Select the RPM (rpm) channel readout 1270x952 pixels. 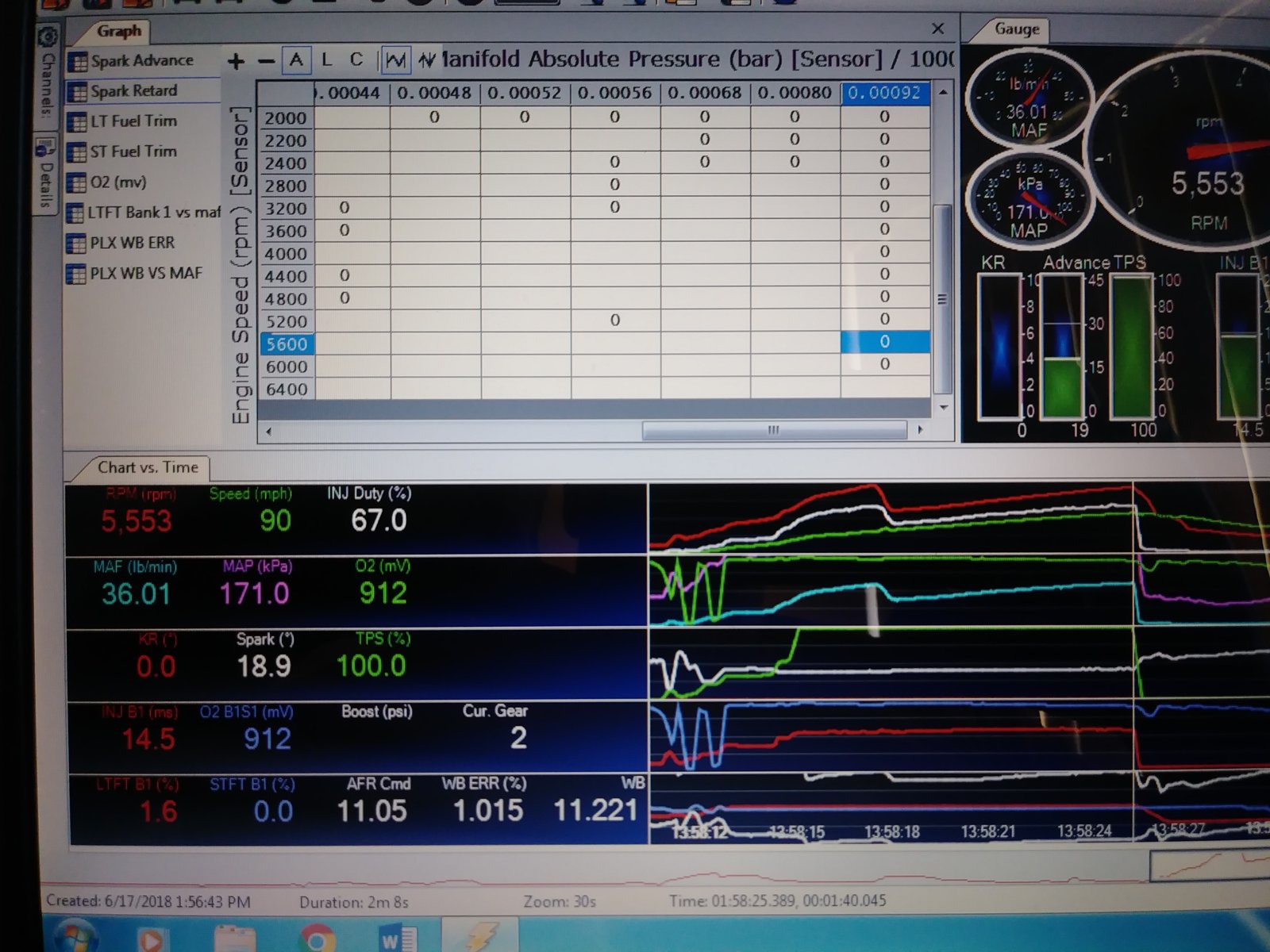(137, 512)
